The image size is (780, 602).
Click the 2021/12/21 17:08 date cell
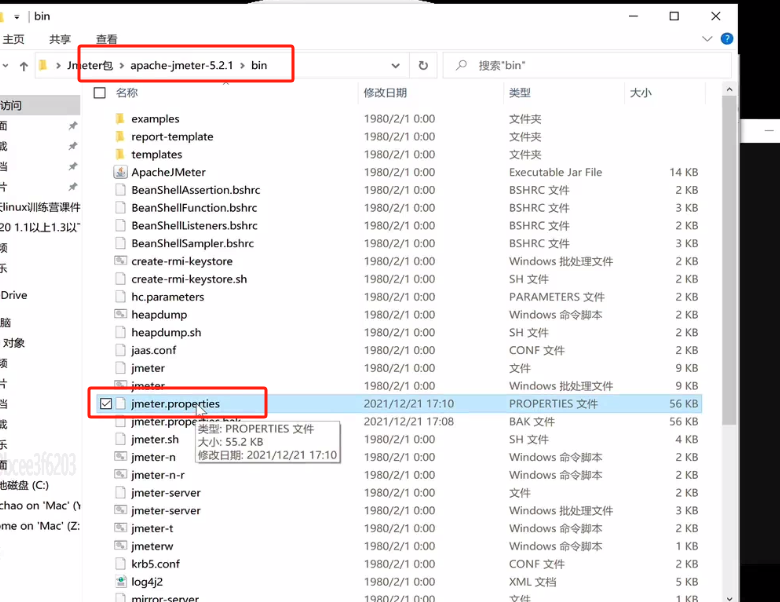[x=408, y=421]
